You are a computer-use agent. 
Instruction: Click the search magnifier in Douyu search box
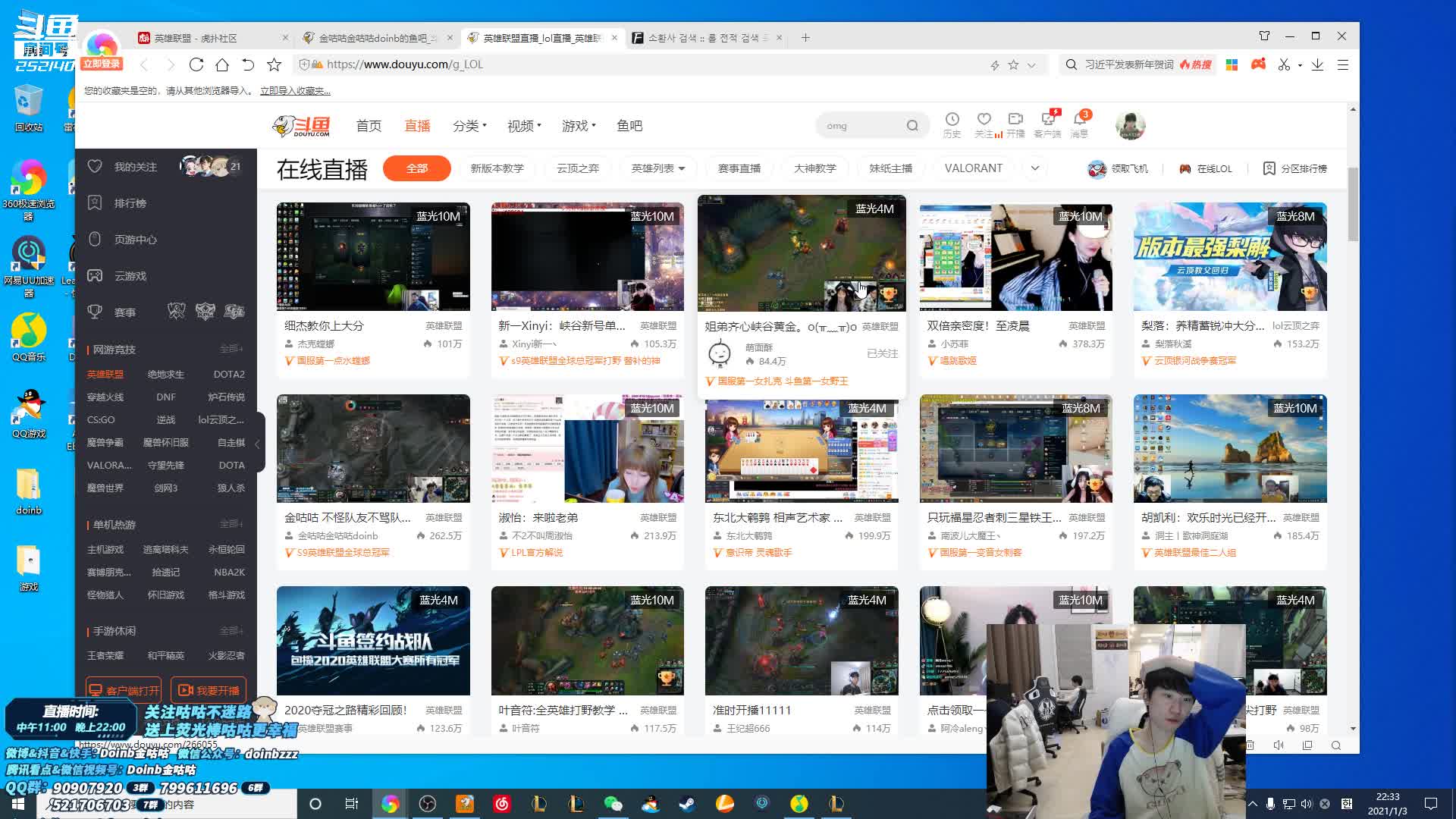coord(912,126)
